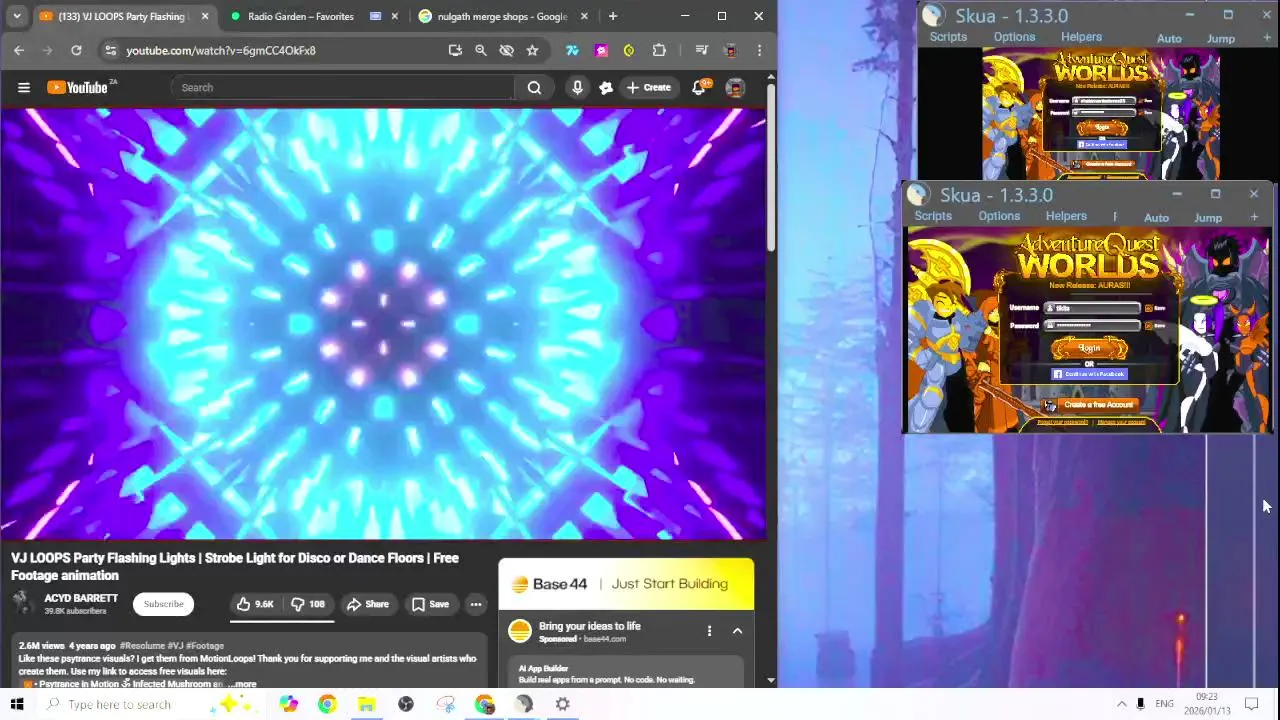Click plus button in front Skua menu bar
The width and height of the screenshot is (1280, 720).
1254,217
